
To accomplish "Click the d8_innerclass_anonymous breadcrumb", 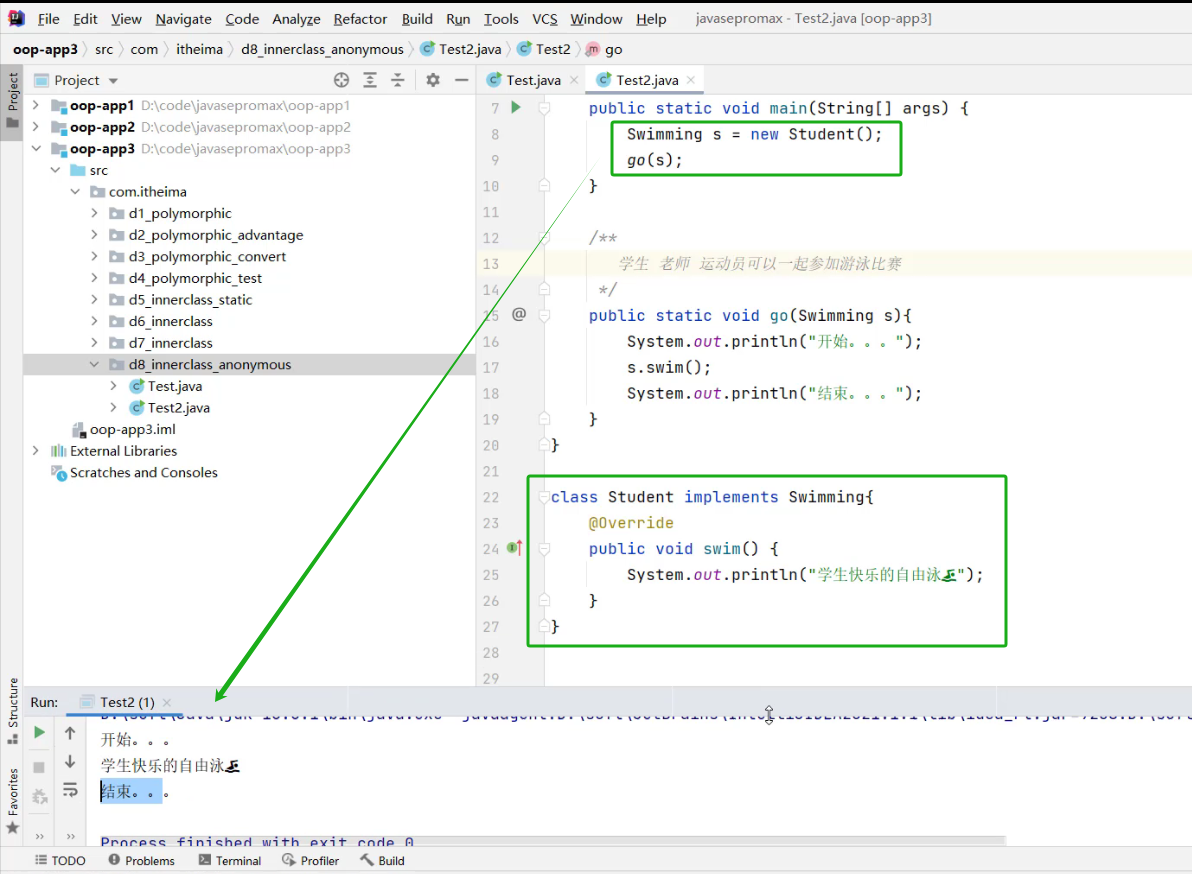I will pos(322,49).
